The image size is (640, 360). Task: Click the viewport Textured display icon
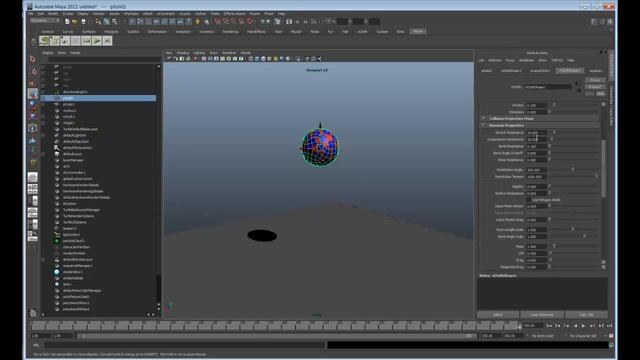(269, 59)
